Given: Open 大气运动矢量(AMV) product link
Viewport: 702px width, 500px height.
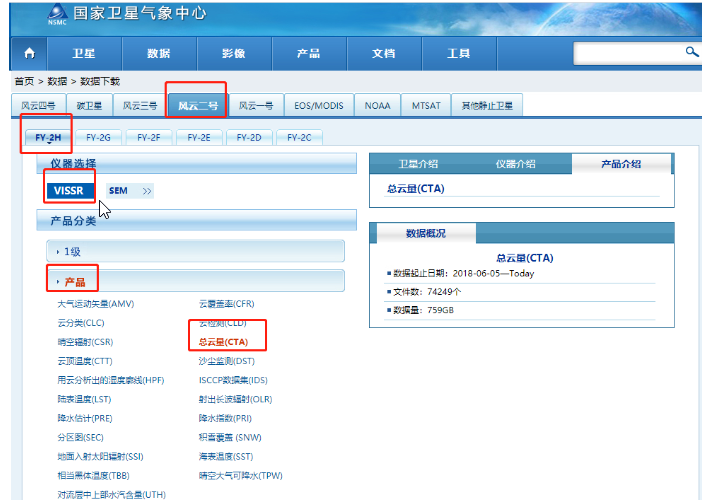Looking at the screenshot, I should 95,303.
